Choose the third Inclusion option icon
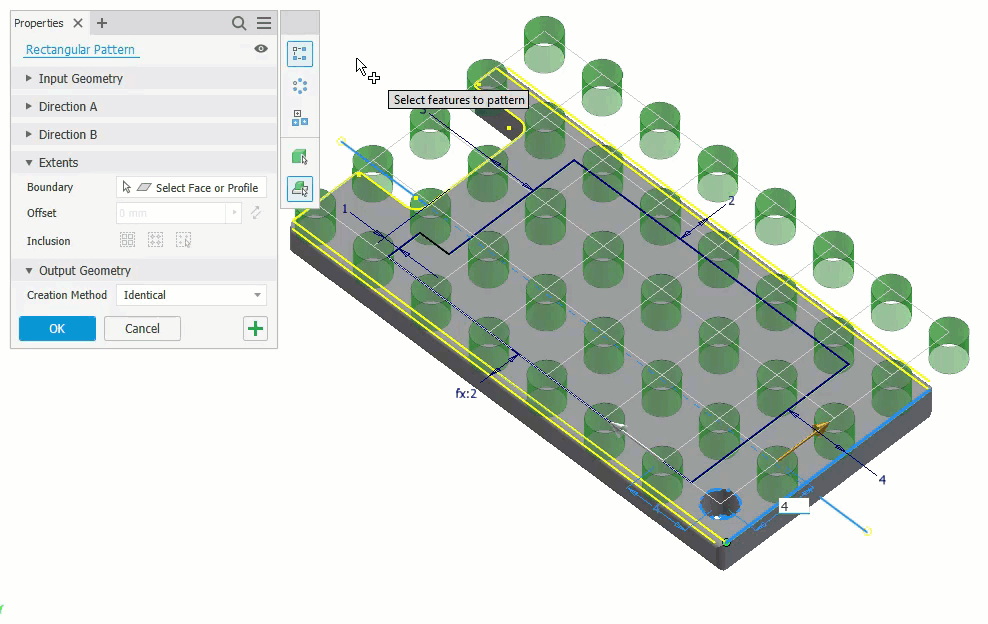Viewport: 988px width, 624px height. point(183,240)
